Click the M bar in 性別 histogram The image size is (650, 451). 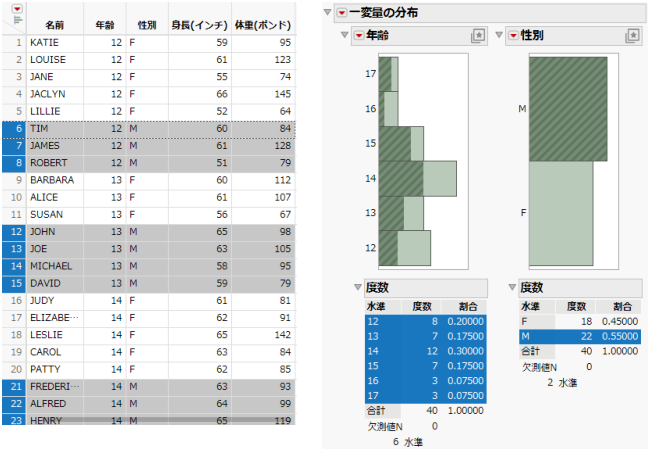(x=568, y=109)
